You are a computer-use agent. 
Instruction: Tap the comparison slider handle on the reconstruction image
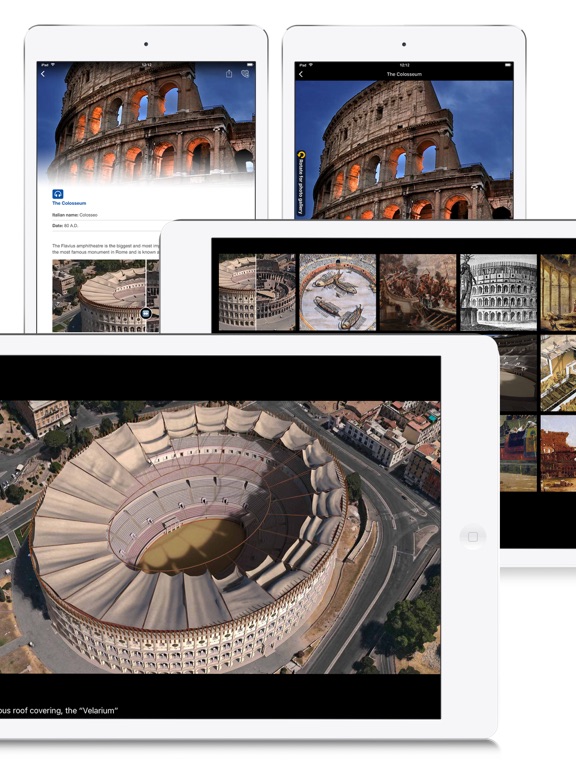[146, 313]
